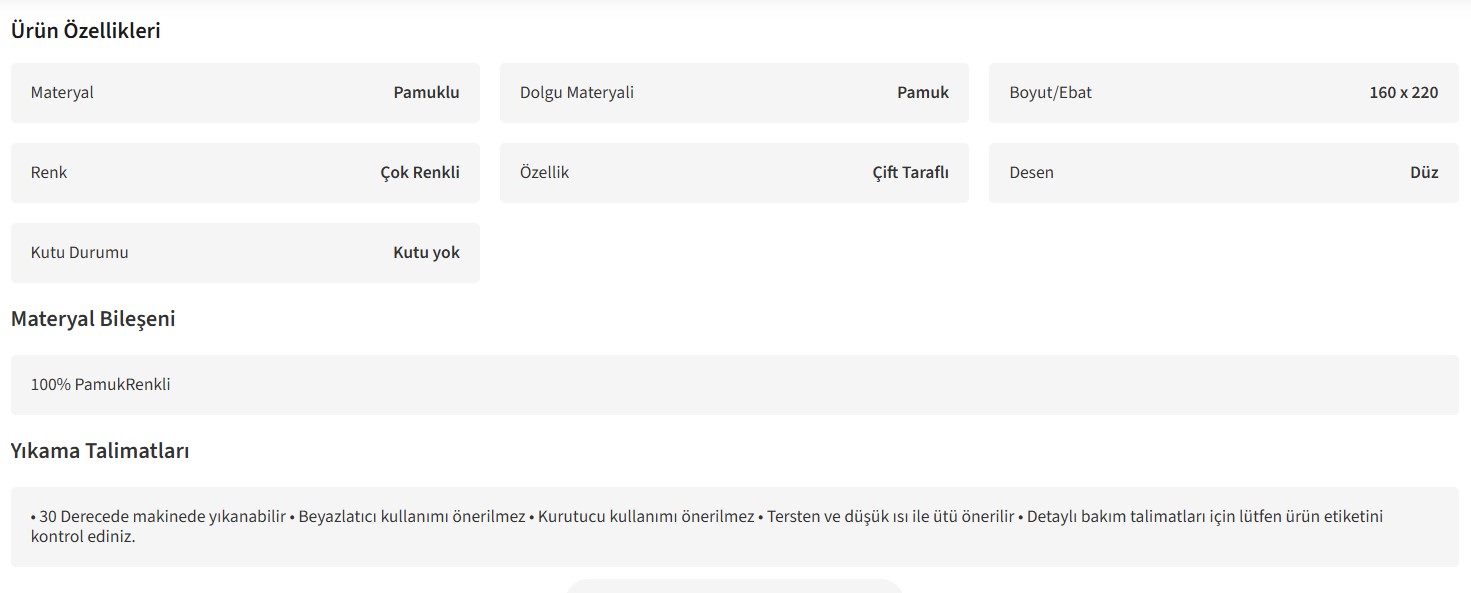Screen dimensions: 1471x593
Task: Select the Düz pattern value
Action: click(x=1424, y=173)
